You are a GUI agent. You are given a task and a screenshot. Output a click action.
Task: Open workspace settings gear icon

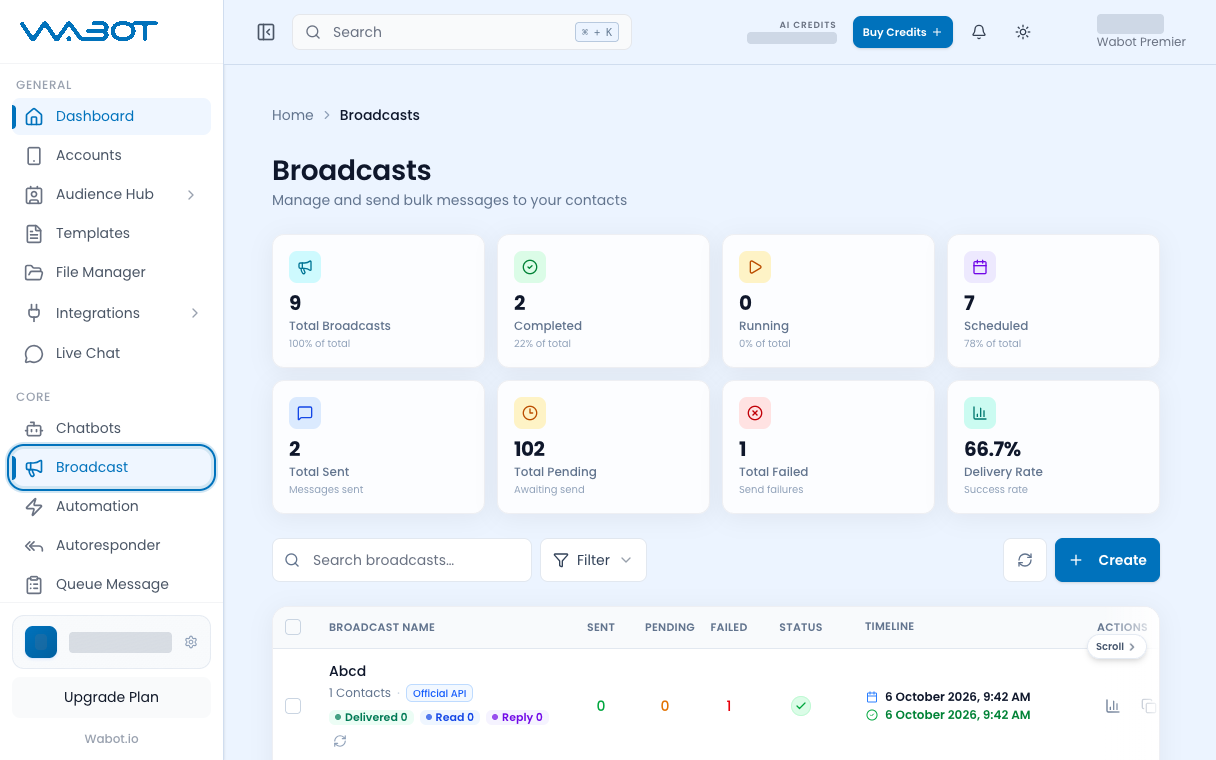pyautogui.click(x=191, y=642)
